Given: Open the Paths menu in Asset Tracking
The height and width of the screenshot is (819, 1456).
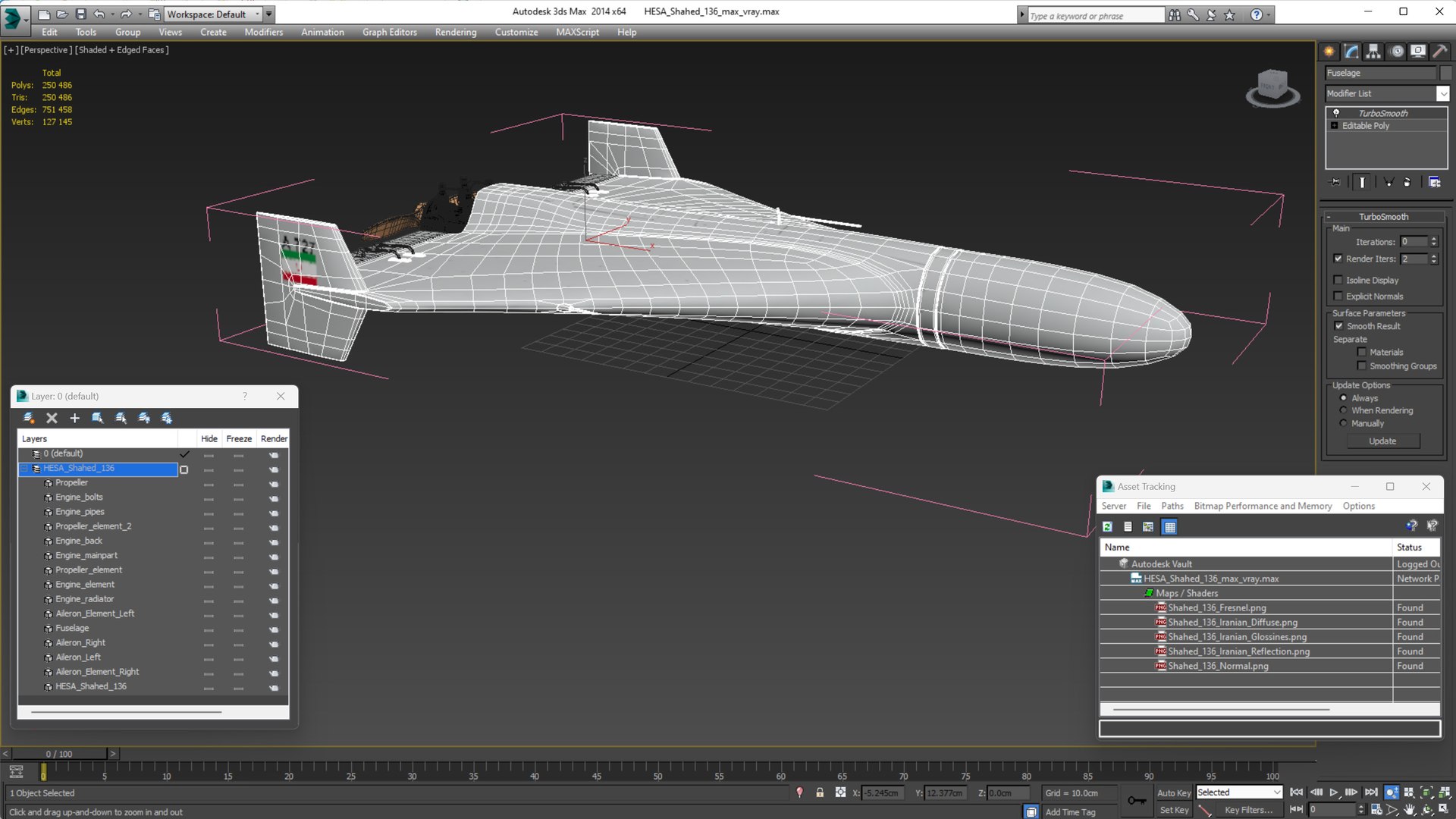Looking at the screenshot, I should click(1172, 506).
